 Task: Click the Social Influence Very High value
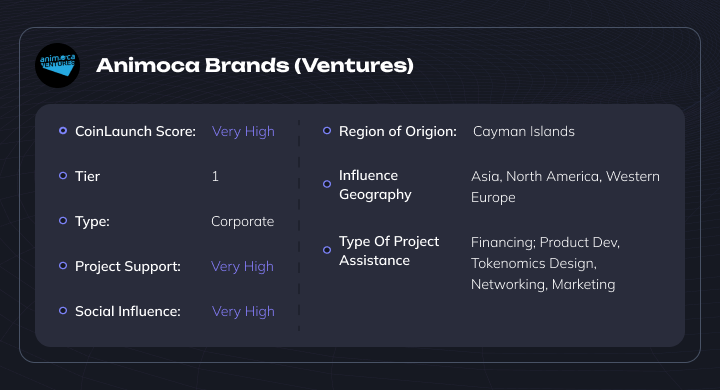(x=243, y=311)
